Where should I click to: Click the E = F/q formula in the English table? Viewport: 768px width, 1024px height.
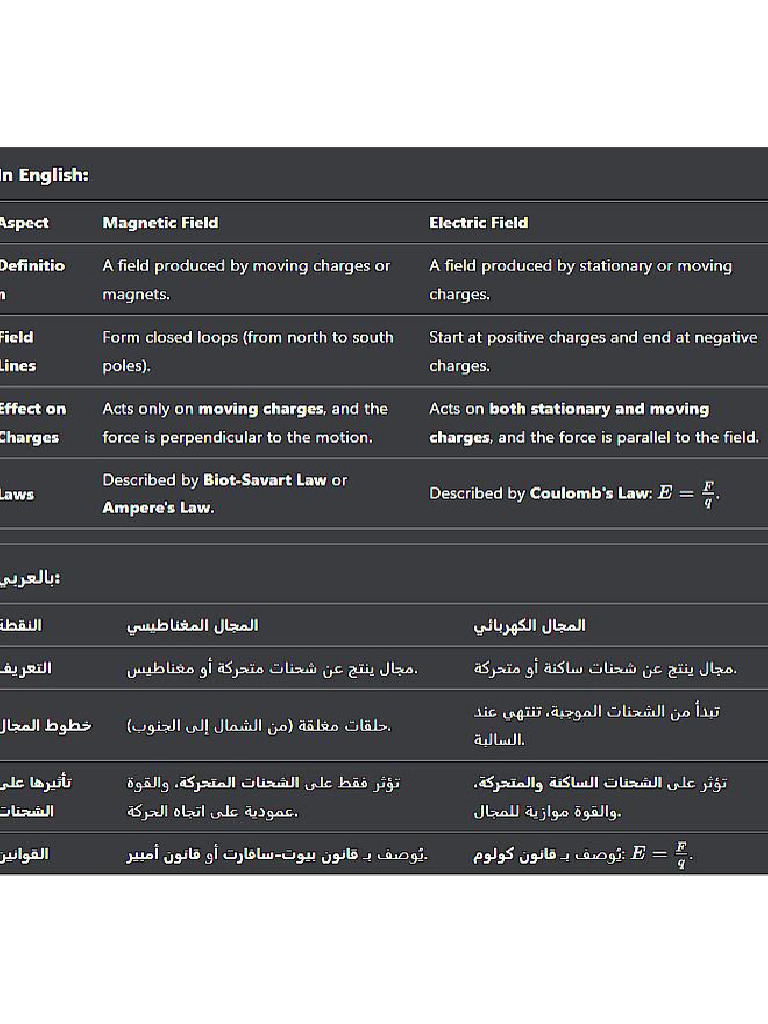point(688,493)
